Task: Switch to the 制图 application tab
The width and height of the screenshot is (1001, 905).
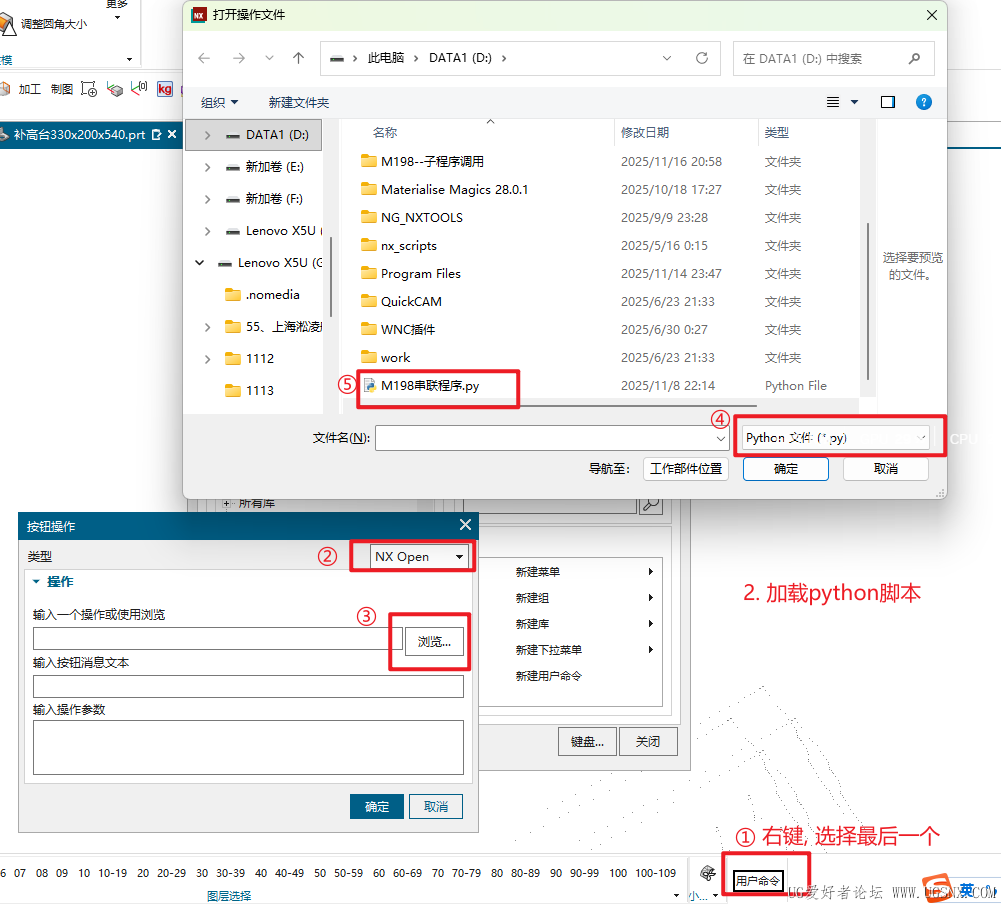Action: (62, 89)
